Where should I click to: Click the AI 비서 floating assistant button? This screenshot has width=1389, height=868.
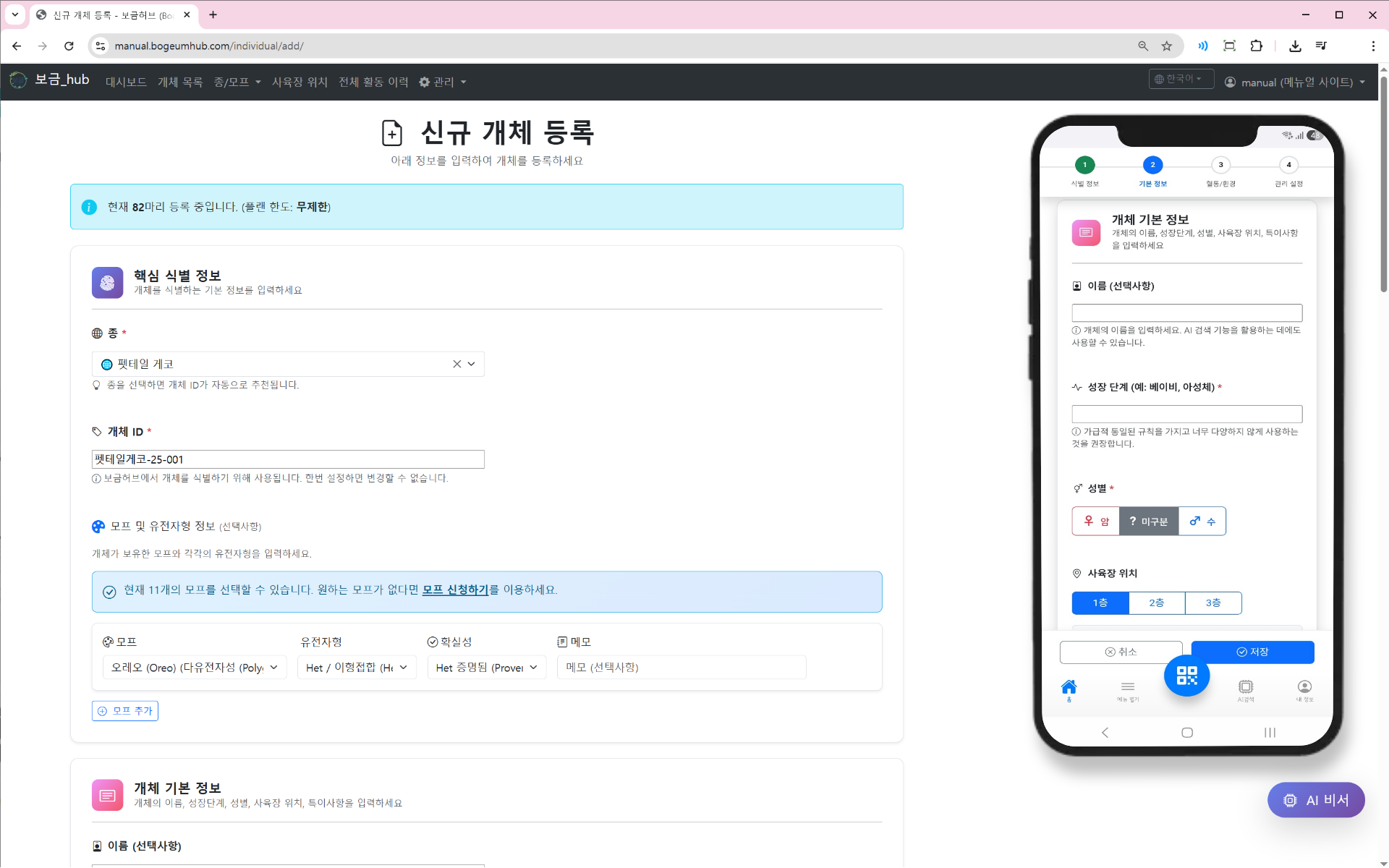(1315, 800)
